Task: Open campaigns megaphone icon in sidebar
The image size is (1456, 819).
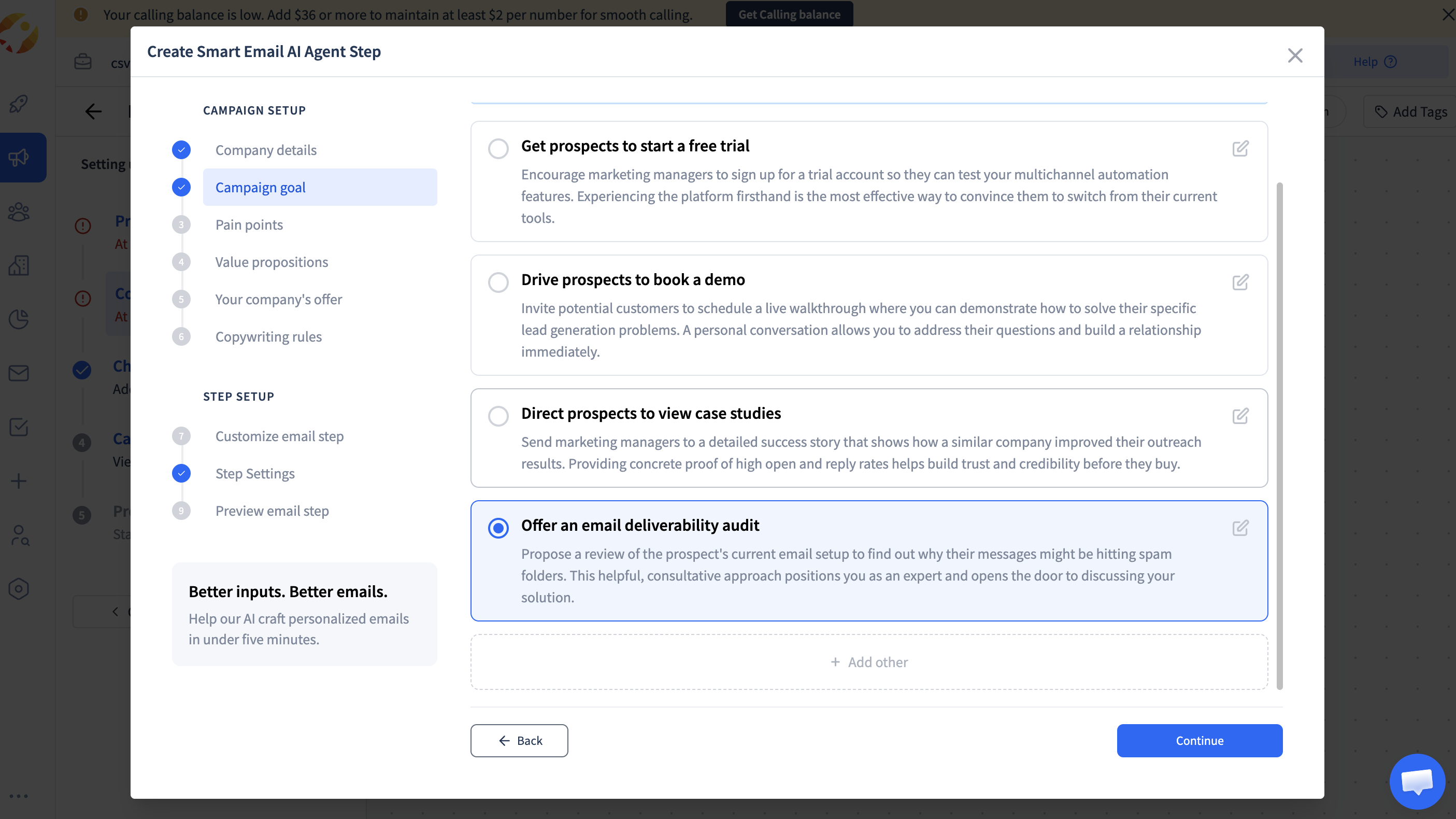Action: click(x=19, y=157)
